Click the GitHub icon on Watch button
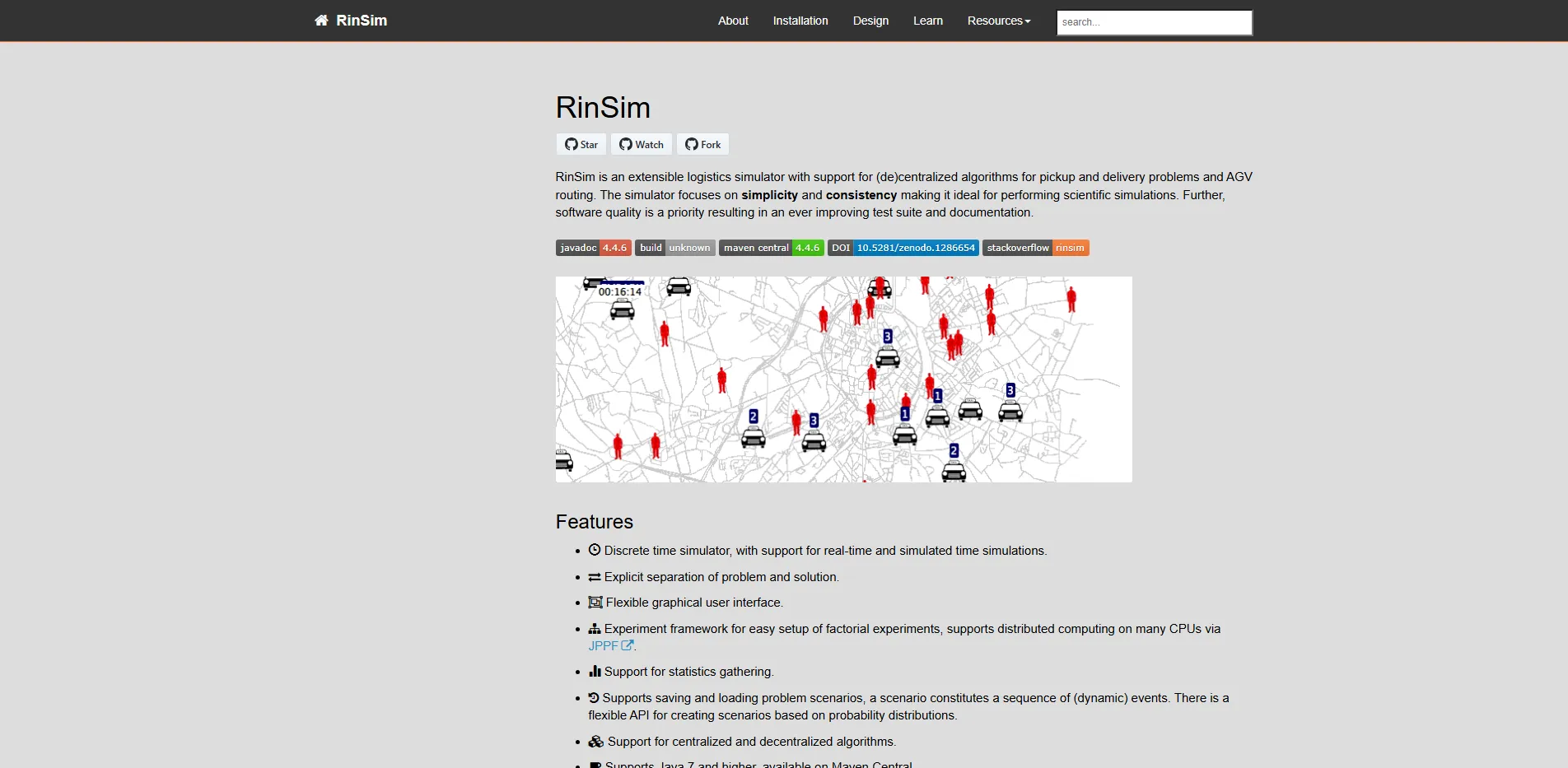The image size is (1568, 768). [626, 144]
